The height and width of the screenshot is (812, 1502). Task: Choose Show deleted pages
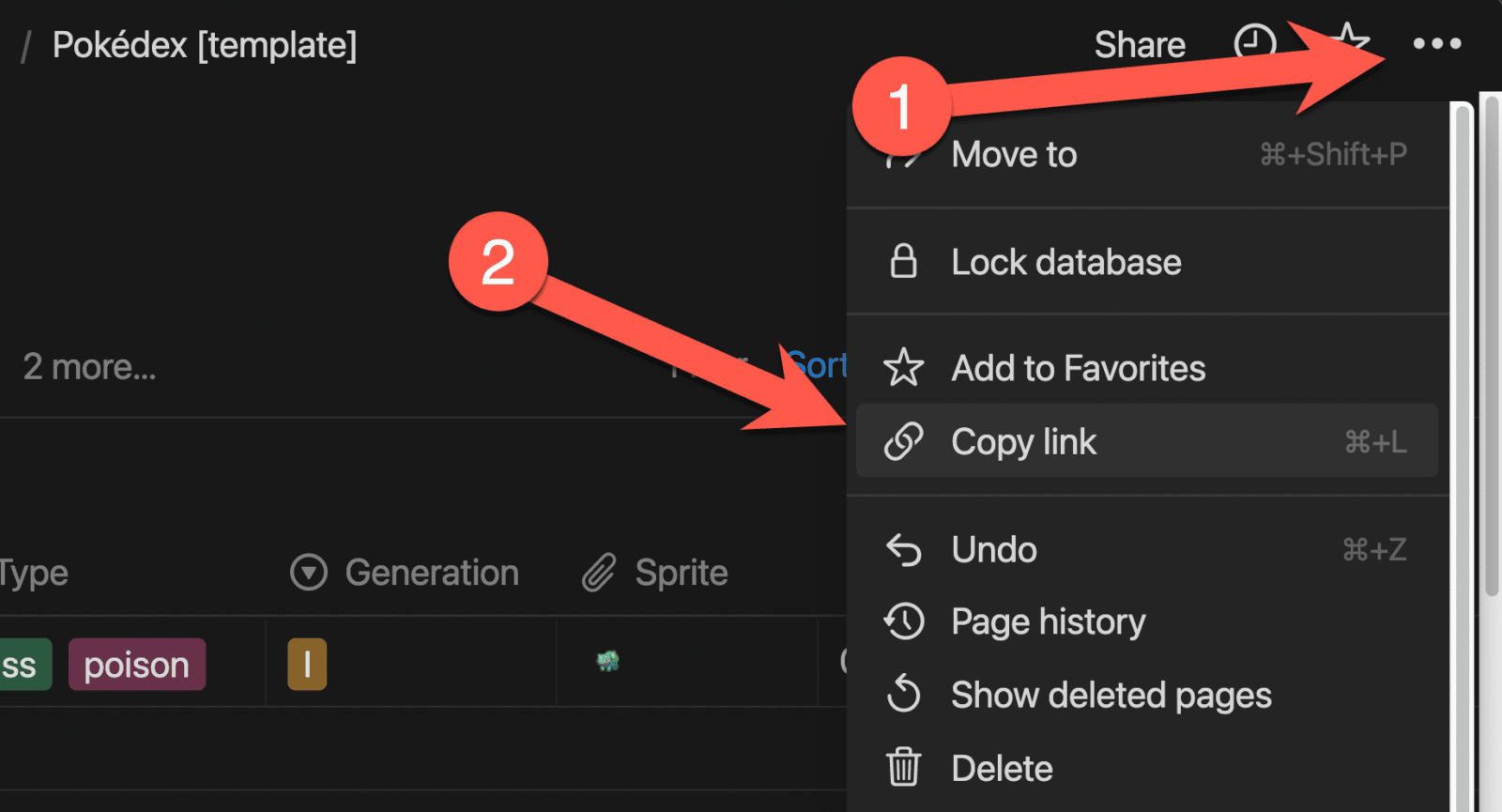[1111, 695]
